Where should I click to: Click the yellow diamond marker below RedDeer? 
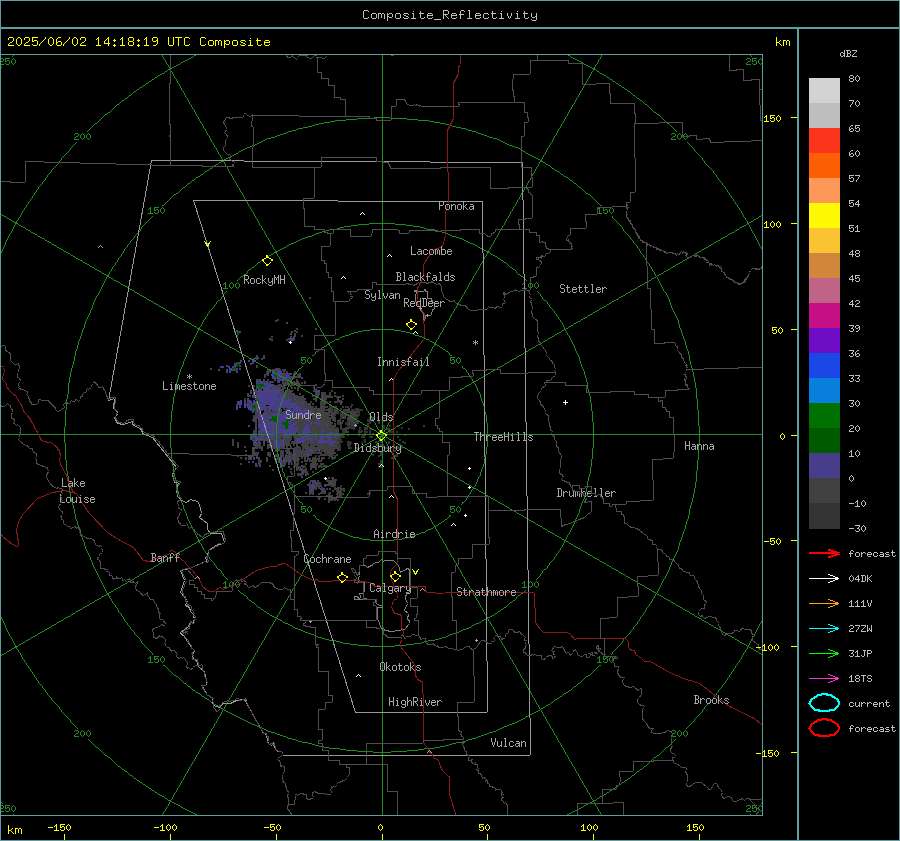411,325
